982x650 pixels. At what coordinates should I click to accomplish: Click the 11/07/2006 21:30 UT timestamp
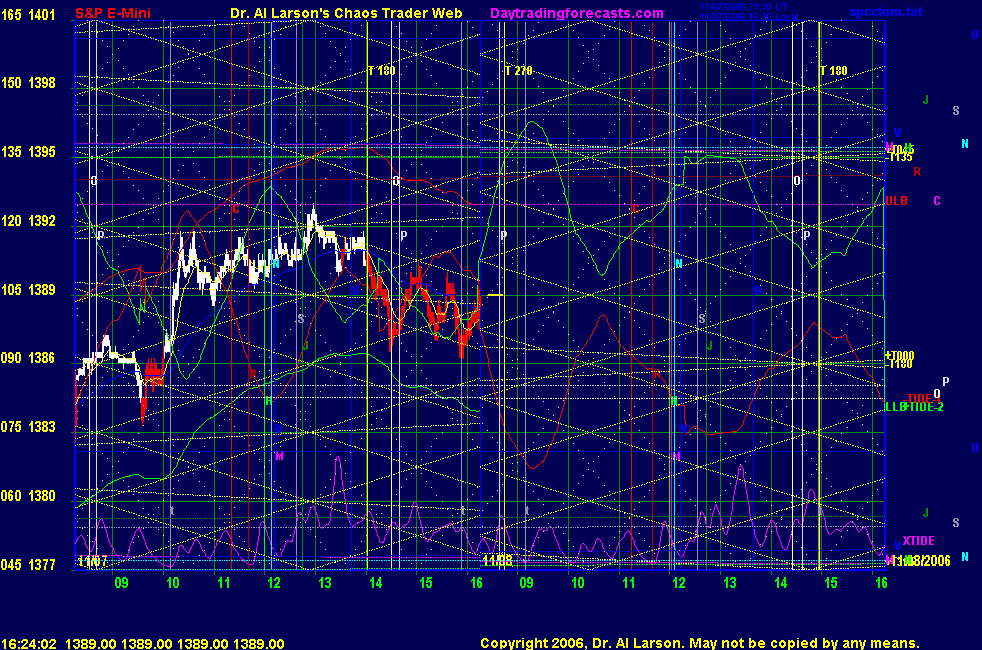coord(743,7)
